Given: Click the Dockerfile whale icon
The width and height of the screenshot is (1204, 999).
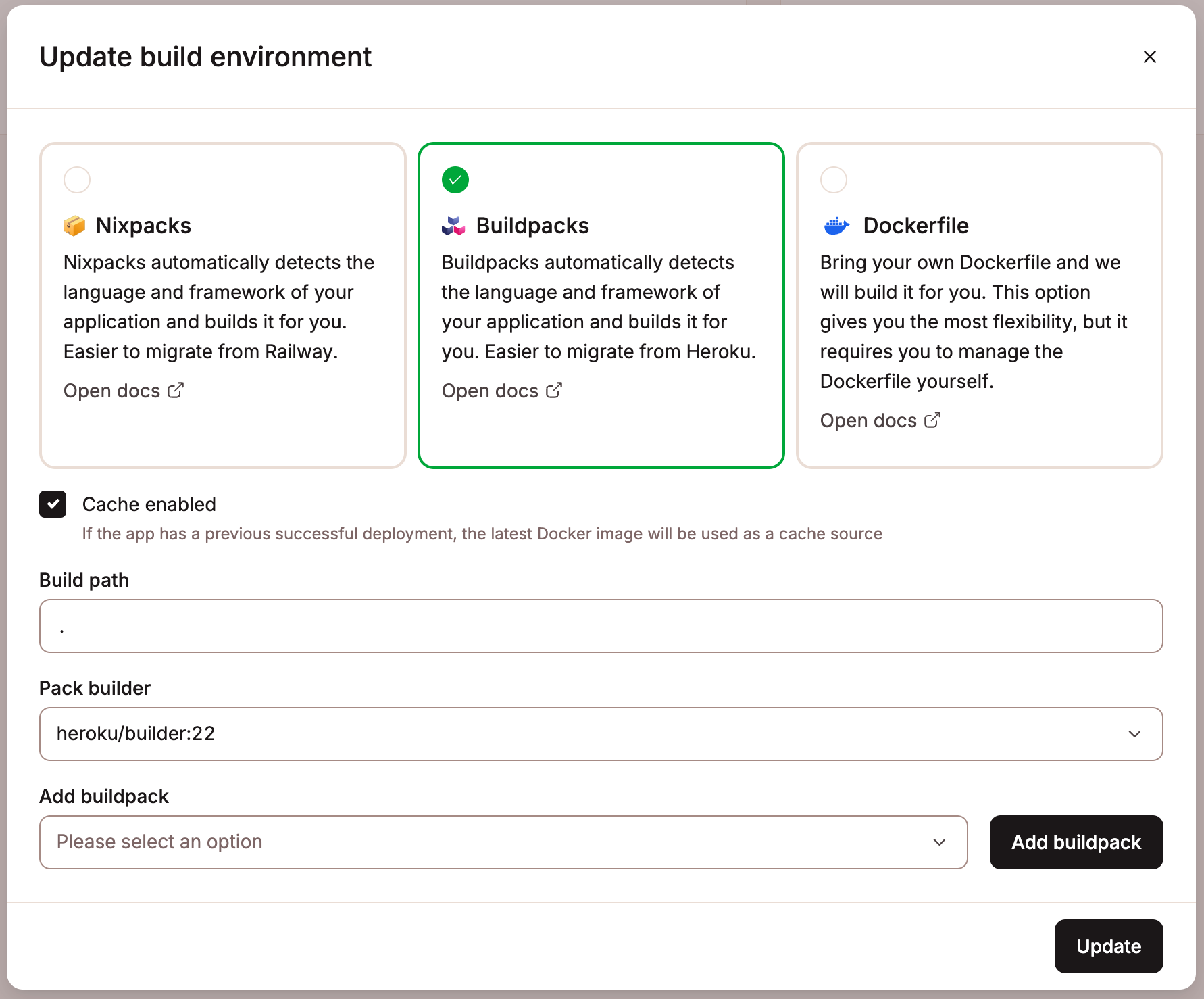Looking at the screenshot, I should [836, 226].
